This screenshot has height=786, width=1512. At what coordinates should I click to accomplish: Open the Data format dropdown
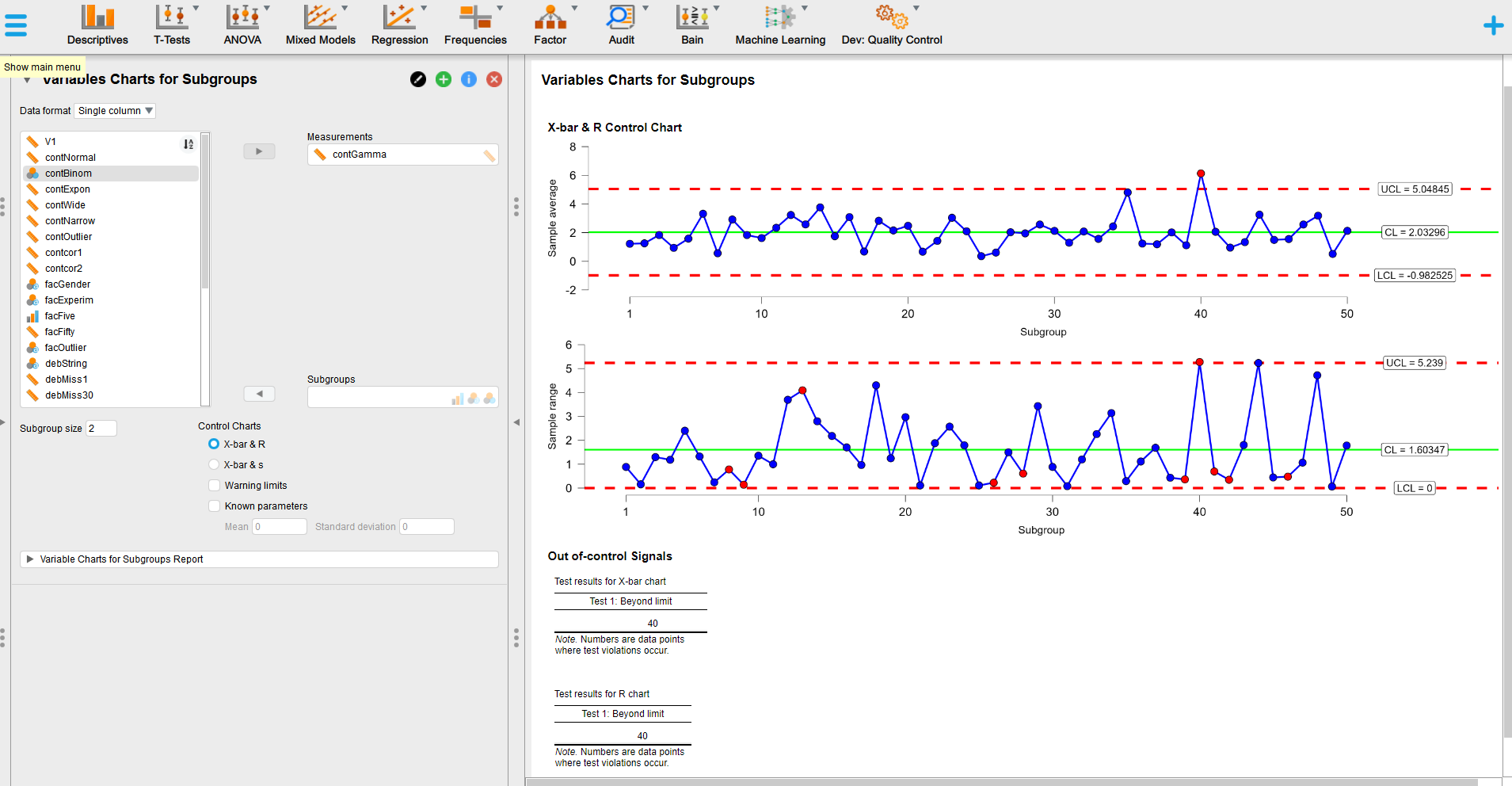point(114,110)
